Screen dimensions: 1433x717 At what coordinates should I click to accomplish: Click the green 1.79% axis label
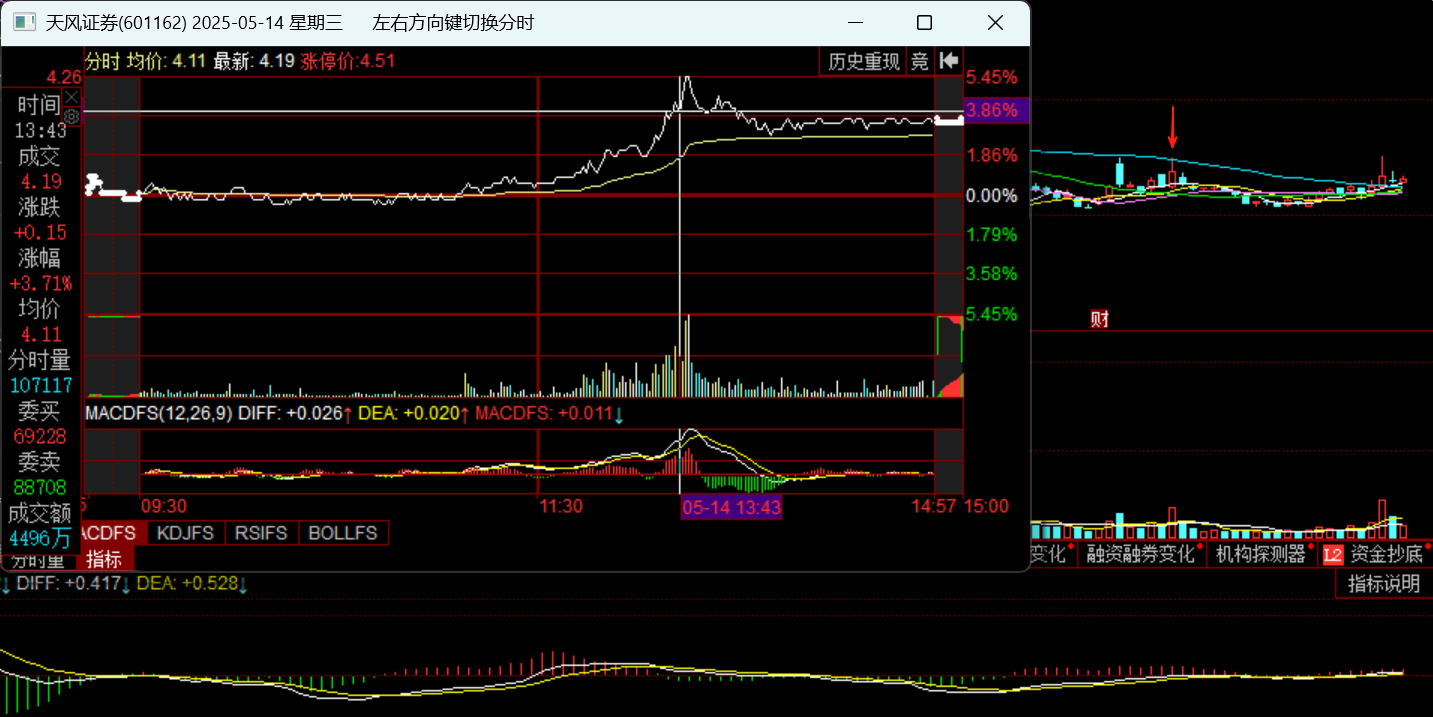pyautogui.click(x=992, y=235)
